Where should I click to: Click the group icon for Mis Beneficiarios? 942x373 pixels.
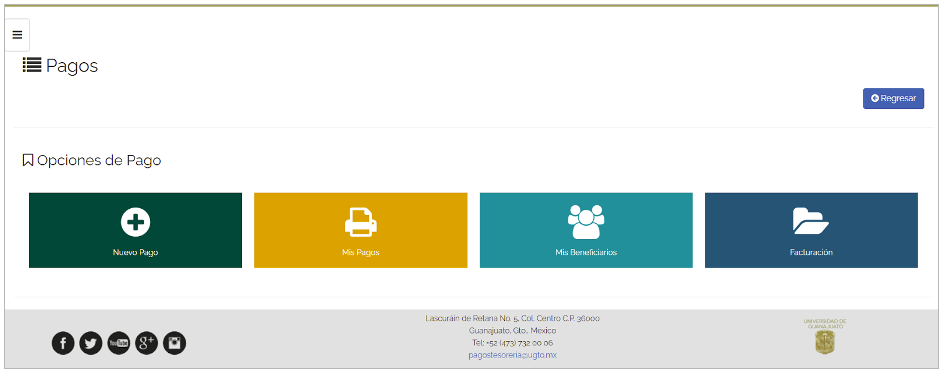586,222
